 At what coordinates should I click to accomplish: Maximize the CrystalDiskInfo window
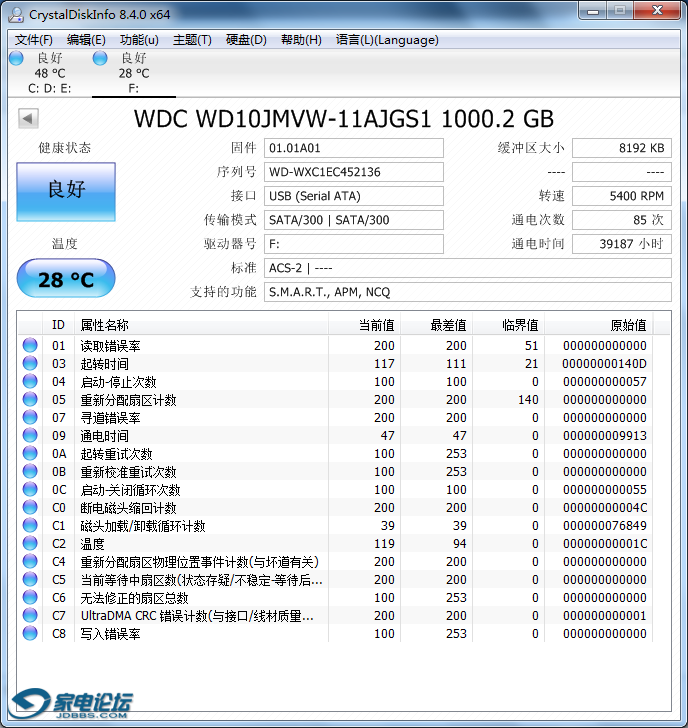[619, 10]
